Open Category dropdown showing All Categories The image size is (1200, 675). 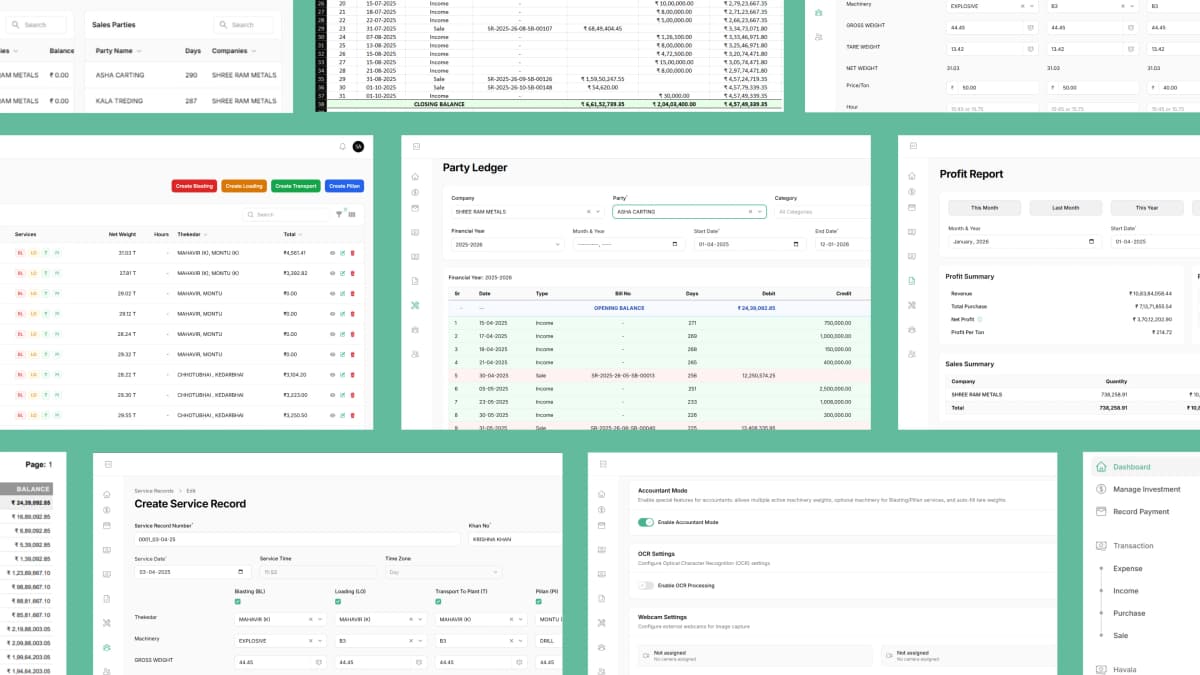pyautogui.click(x=823, y=212)
